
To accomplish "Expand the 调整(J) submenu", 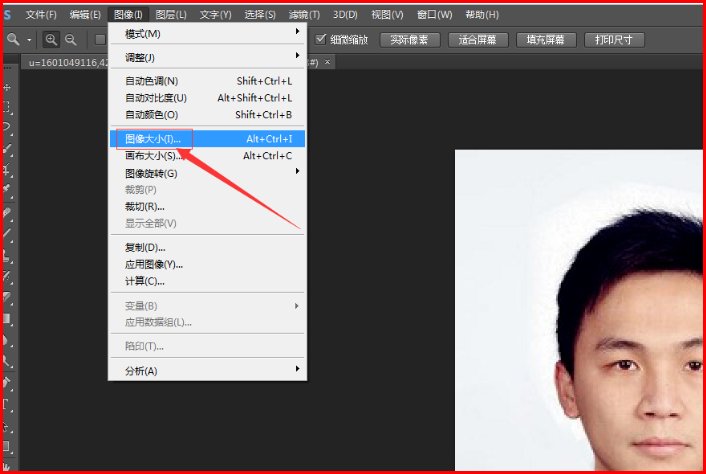I will pyautogui.click(x=208, y=57).
